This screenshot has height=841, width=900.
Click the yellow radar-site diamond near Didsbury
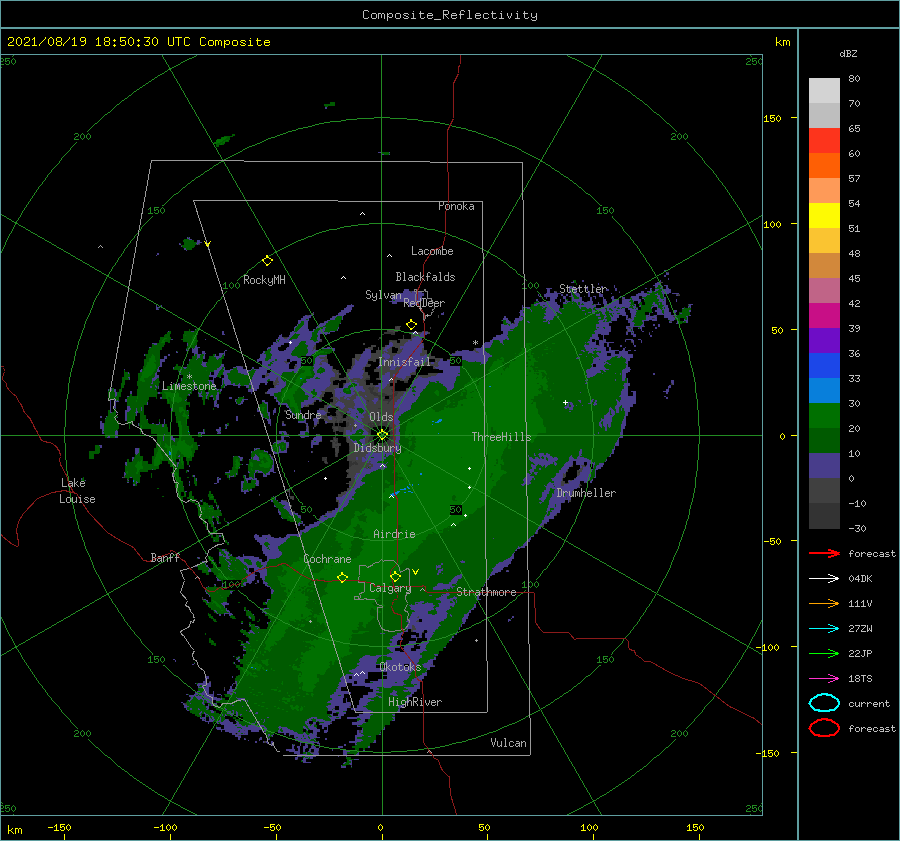(382, 435)
